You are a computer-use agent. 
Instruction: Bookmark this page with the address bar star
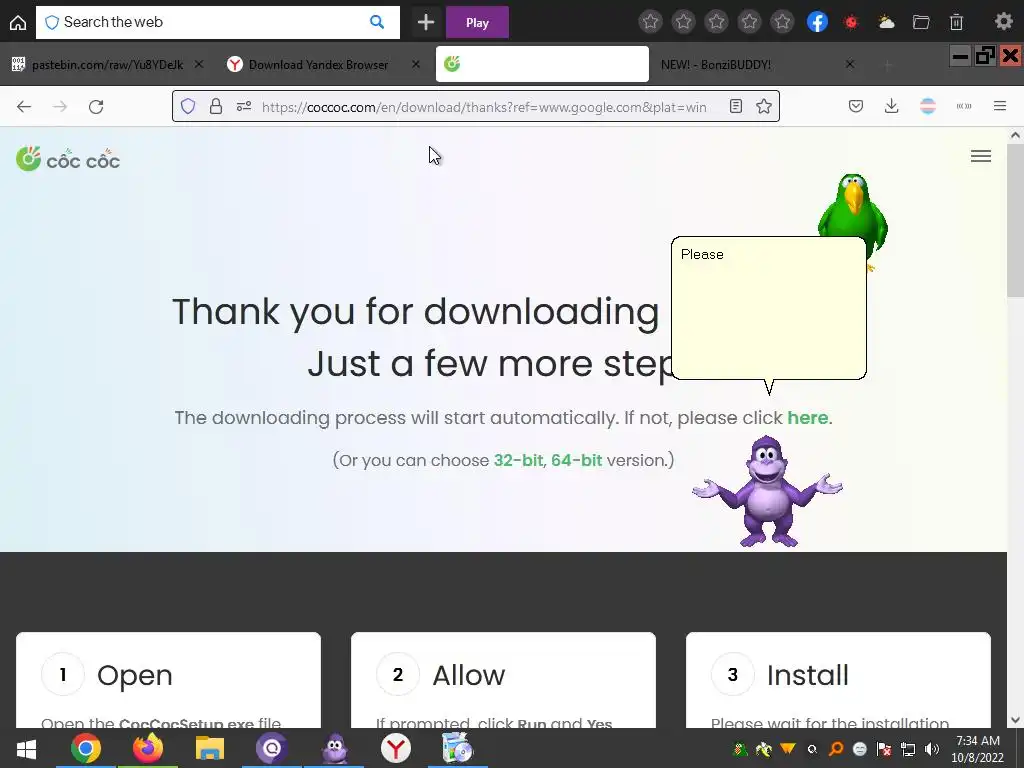[764, 106]
